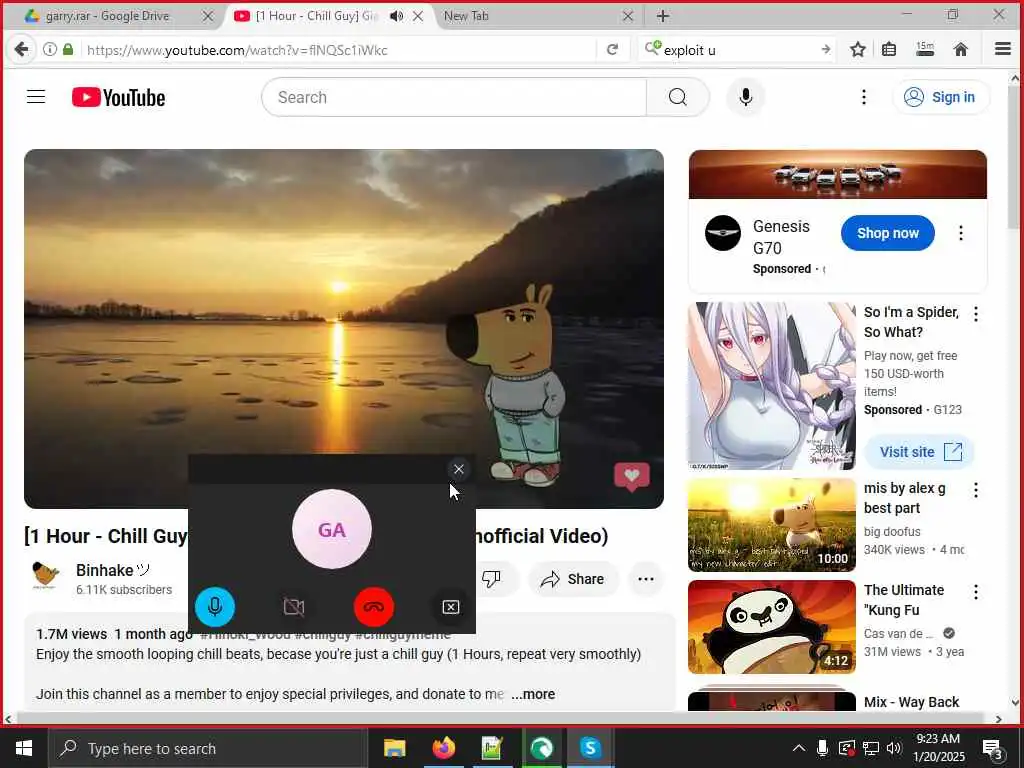1024x768 pixels.
Task: Click the green padlock security icon
Action: (68, 50)
